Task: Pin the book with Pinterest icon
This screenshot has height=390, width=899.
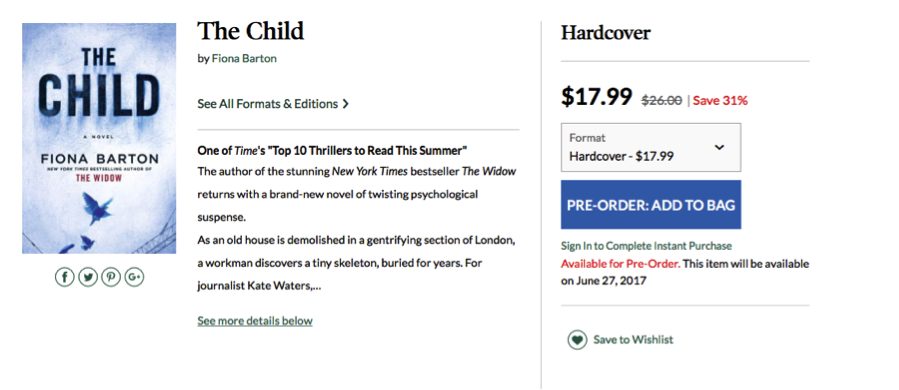Action: [111, 278]
